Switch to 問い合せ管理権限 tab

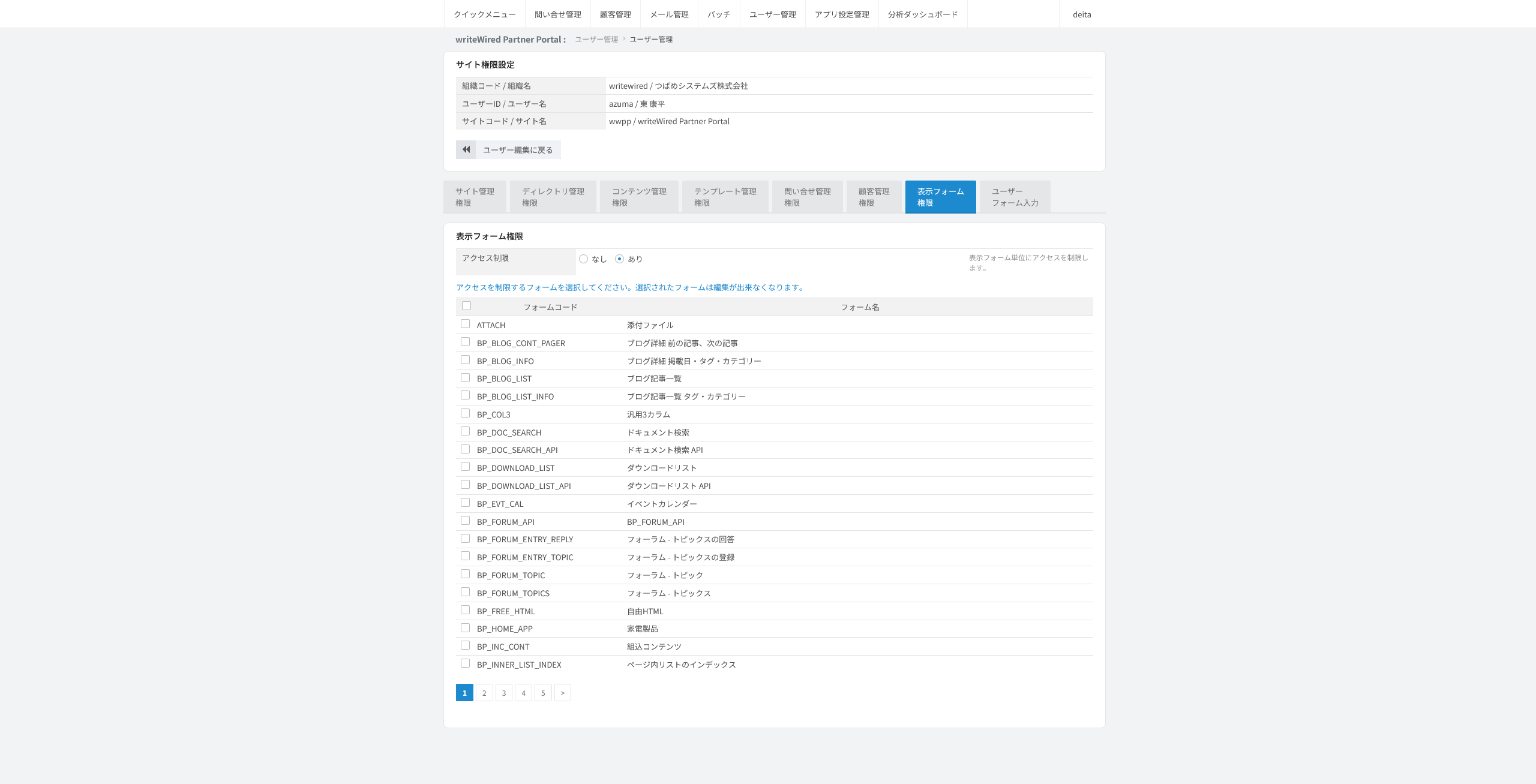(808, 197)
